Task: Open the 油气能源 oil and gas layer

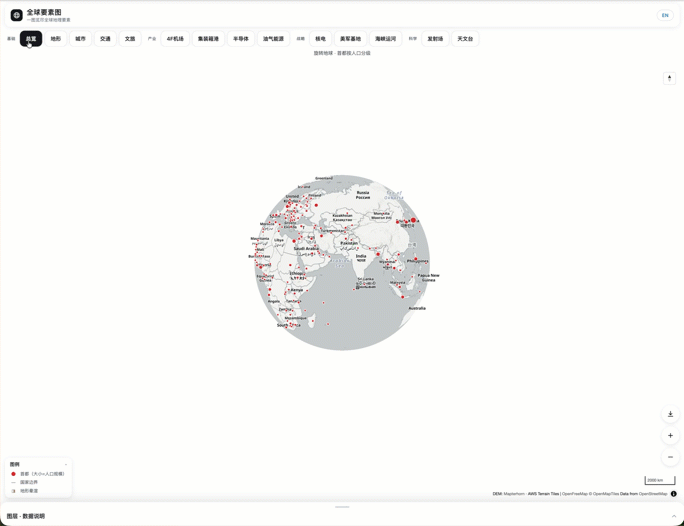Action: point(273,39)
